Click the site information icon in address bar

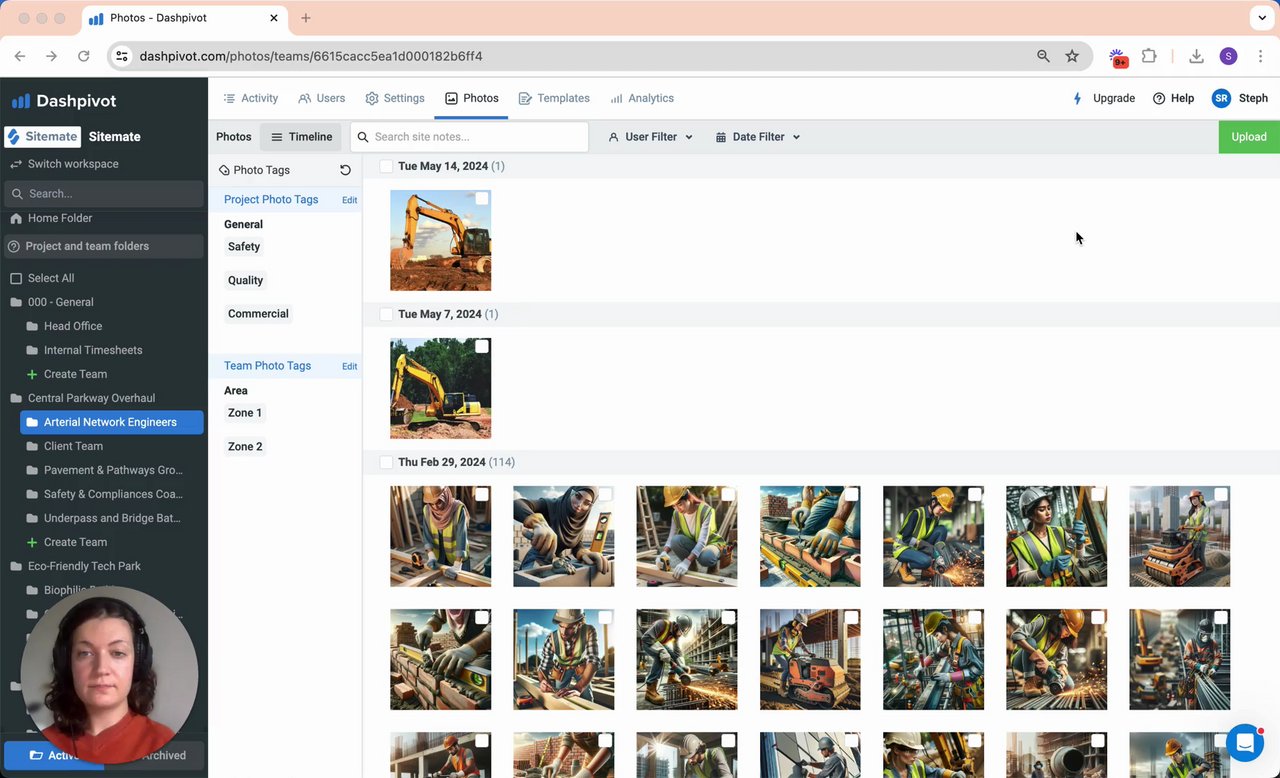tap(122, 56)
